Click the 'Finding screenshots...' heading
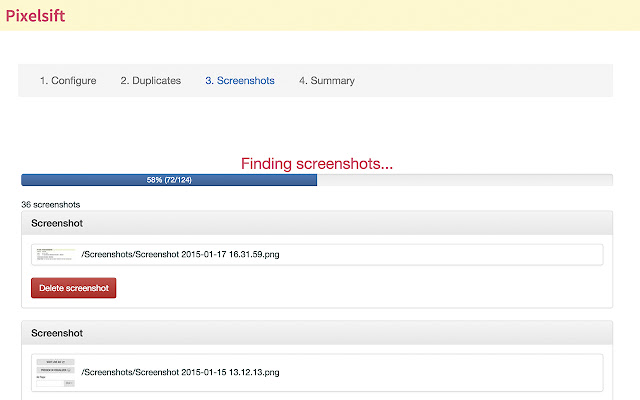The image size is (640, 400). click(x=317, y=164)
